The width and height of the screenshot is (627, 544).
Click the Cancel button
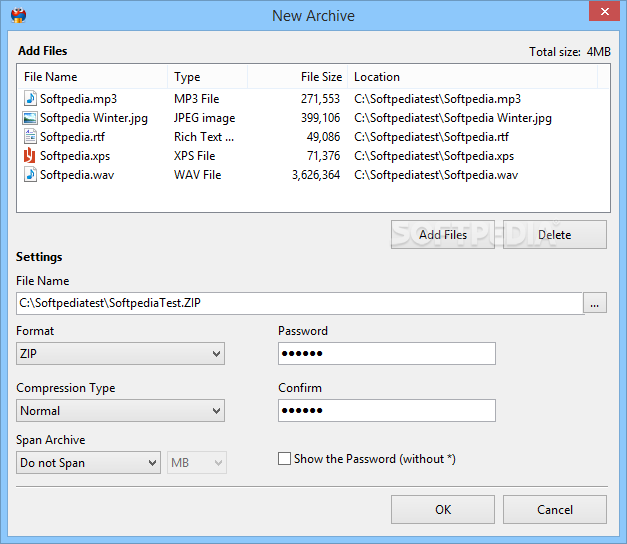click(x=555, y=510)
